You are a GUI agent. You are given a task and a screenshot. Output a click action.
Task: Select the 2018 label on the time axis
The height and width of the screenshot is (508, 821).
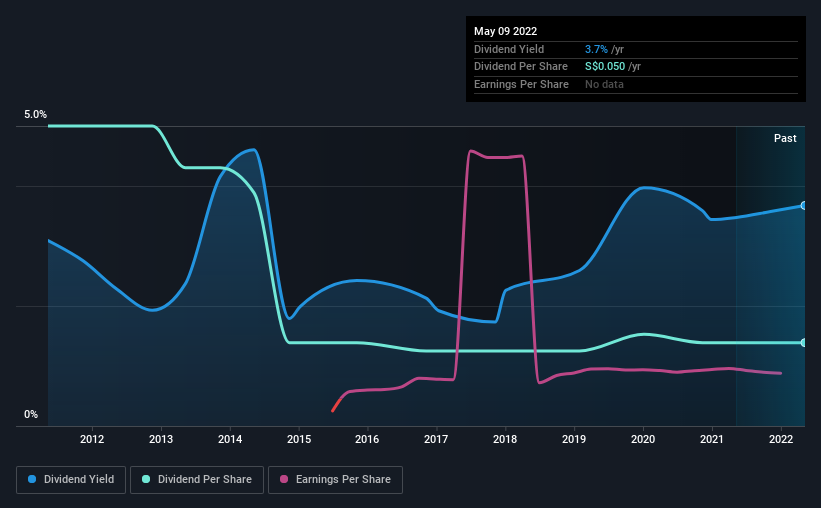point(505,439)
